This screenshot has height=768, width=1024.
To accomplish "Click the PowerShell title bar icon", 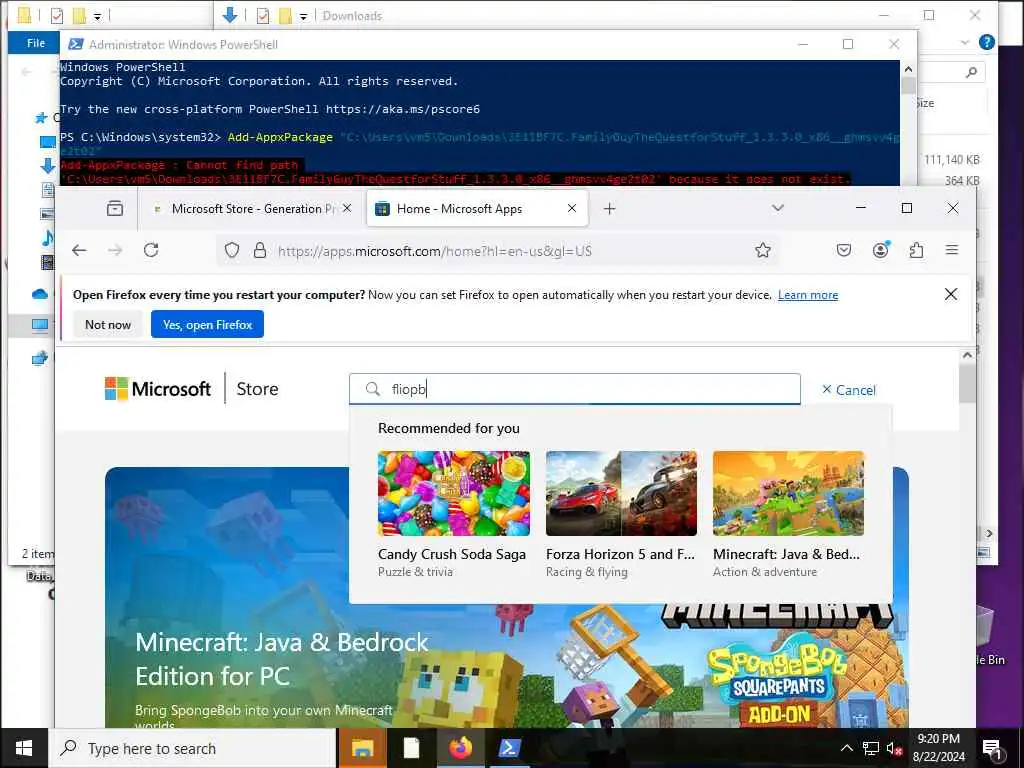I will pos(76,44).
